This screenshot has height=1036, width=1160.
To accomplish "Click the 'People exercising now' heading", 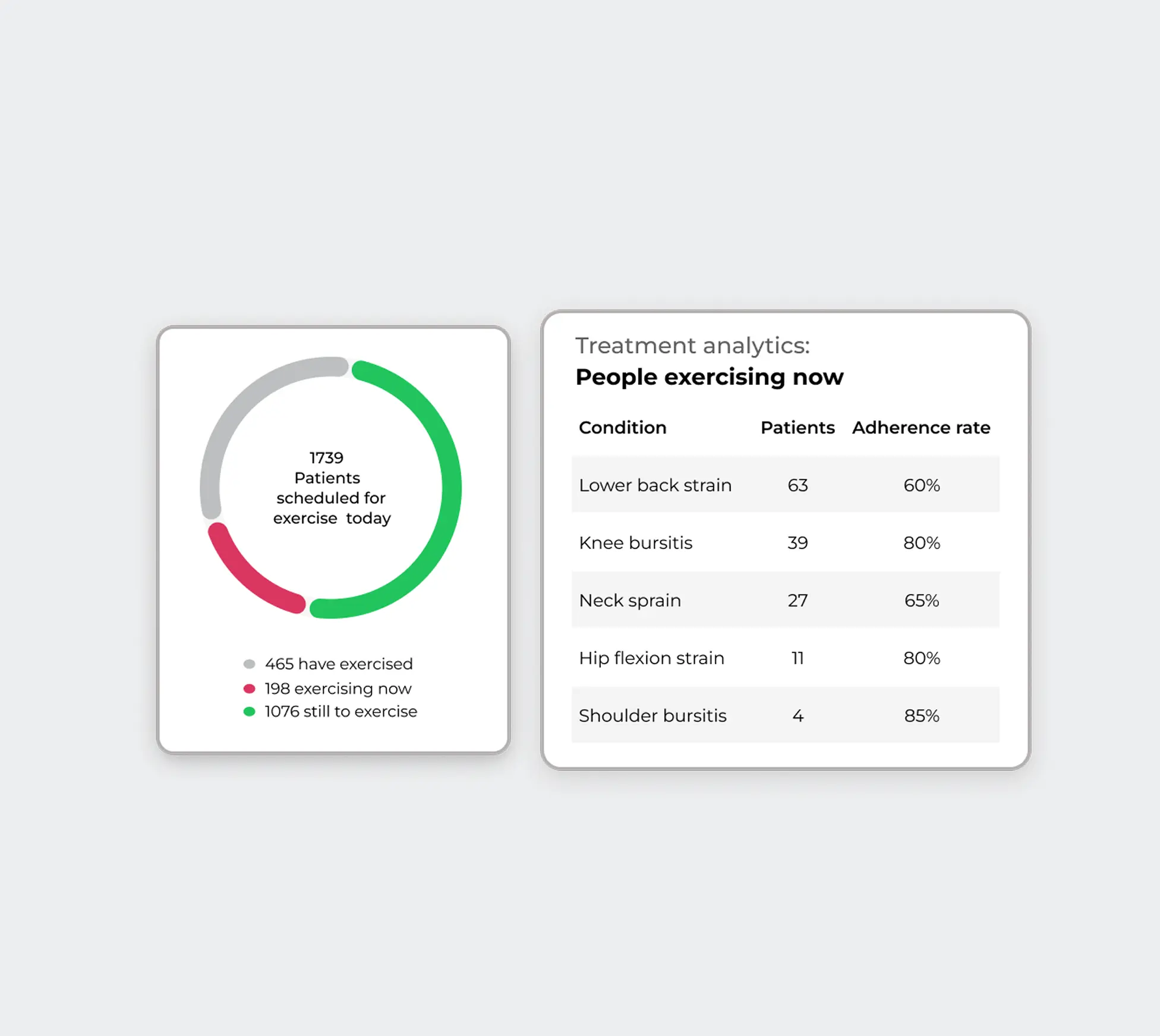I will [709, 377].
